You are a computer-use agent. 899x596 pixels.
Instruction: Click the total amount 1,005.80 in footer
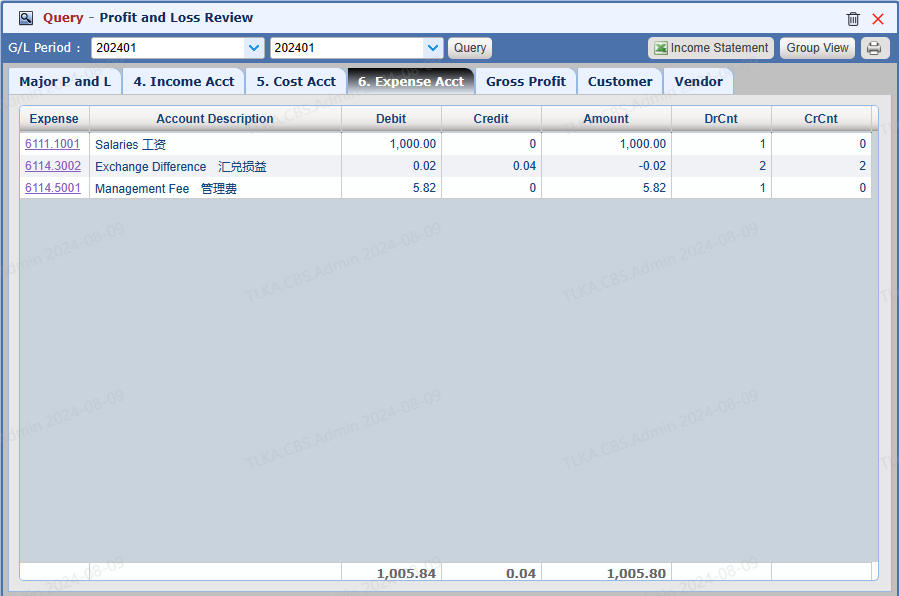click(x=636, y=573)
